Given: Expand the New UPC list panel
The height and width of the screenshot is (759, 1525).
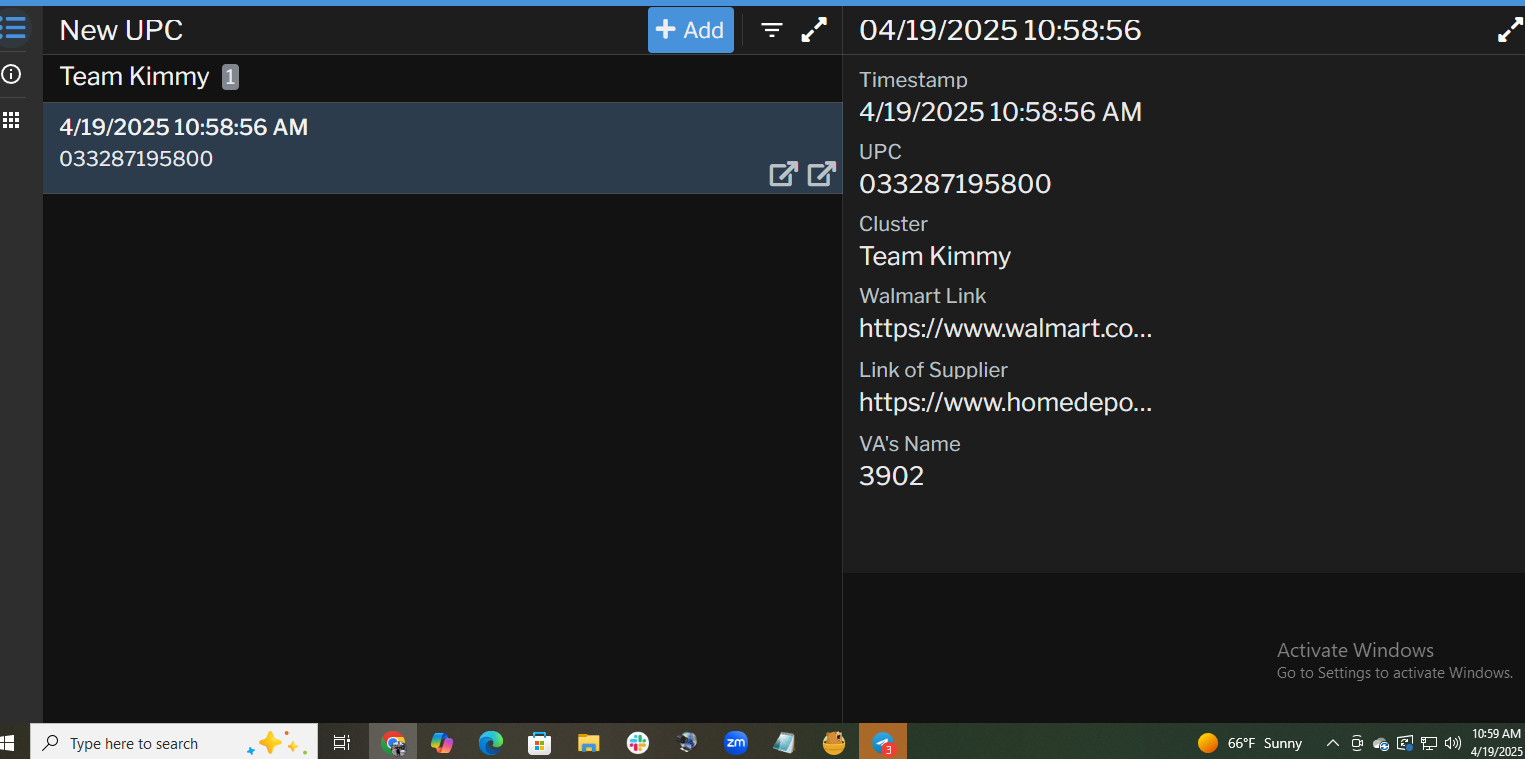Looking at the screenshot, I should (x=815, y=30).
